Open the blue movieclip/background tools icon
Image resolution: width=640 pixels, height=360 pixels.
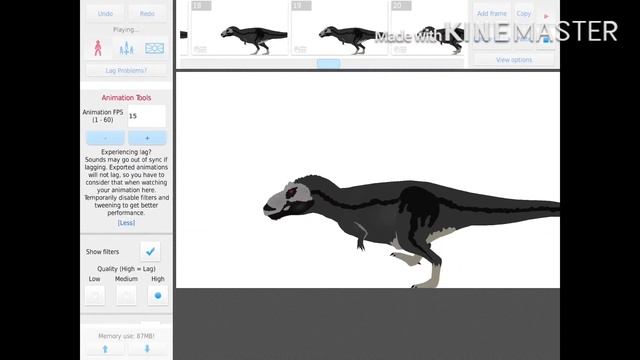154,48
